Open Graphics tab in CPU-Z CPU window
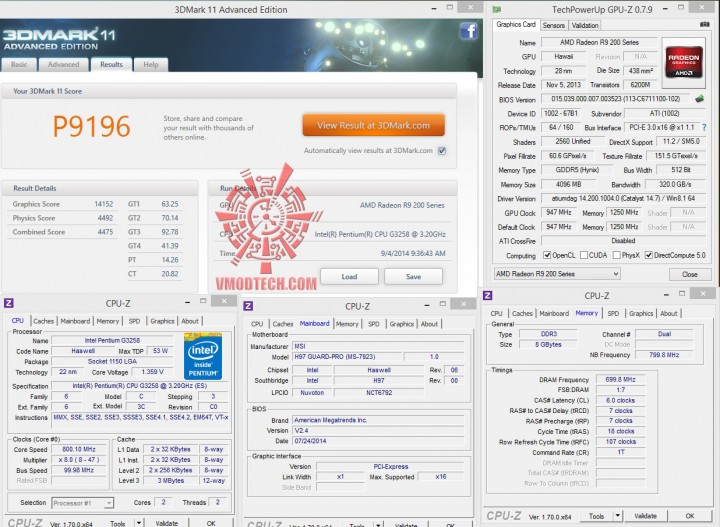This screenshot has height=527, width=720. pyautogui.click(x=162, y=321)
